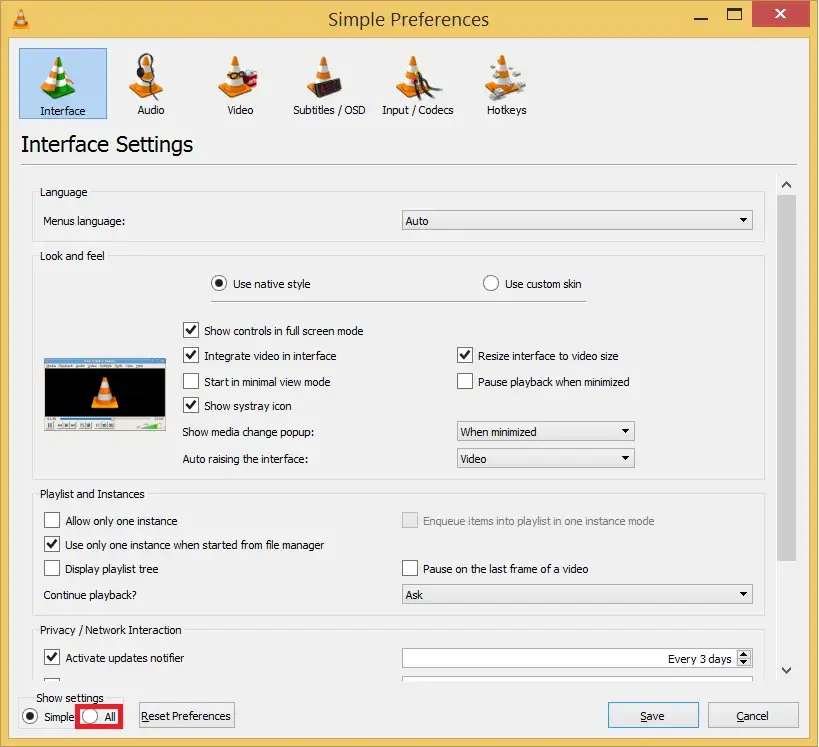Open the Show media change popup dropdown
The image size is (819, 747).
[544, 432]
